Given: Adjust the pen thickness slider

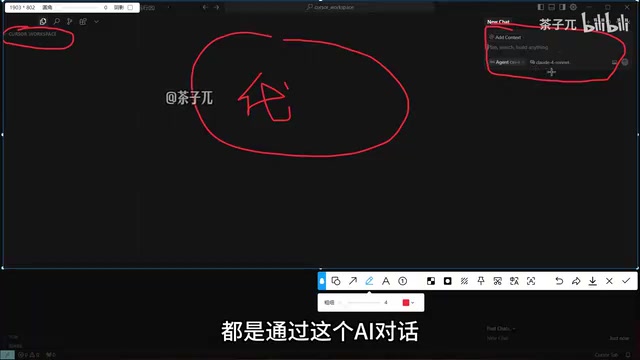Looking at the screenshot, I should click(359, 302).
